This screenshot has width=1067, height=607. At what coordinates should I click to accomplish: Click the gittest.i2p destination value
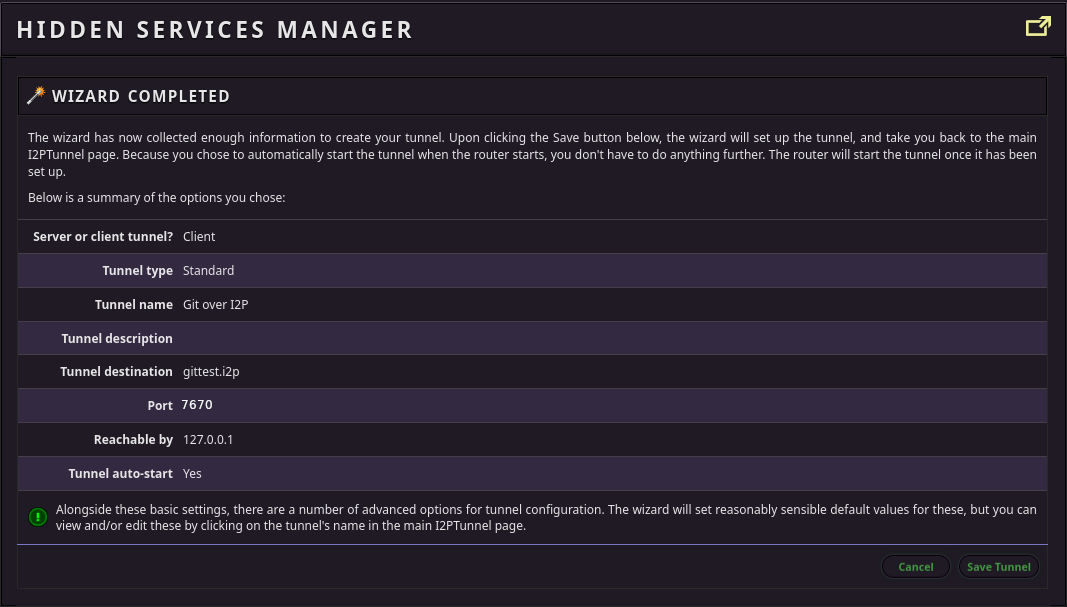coord(211,372)
